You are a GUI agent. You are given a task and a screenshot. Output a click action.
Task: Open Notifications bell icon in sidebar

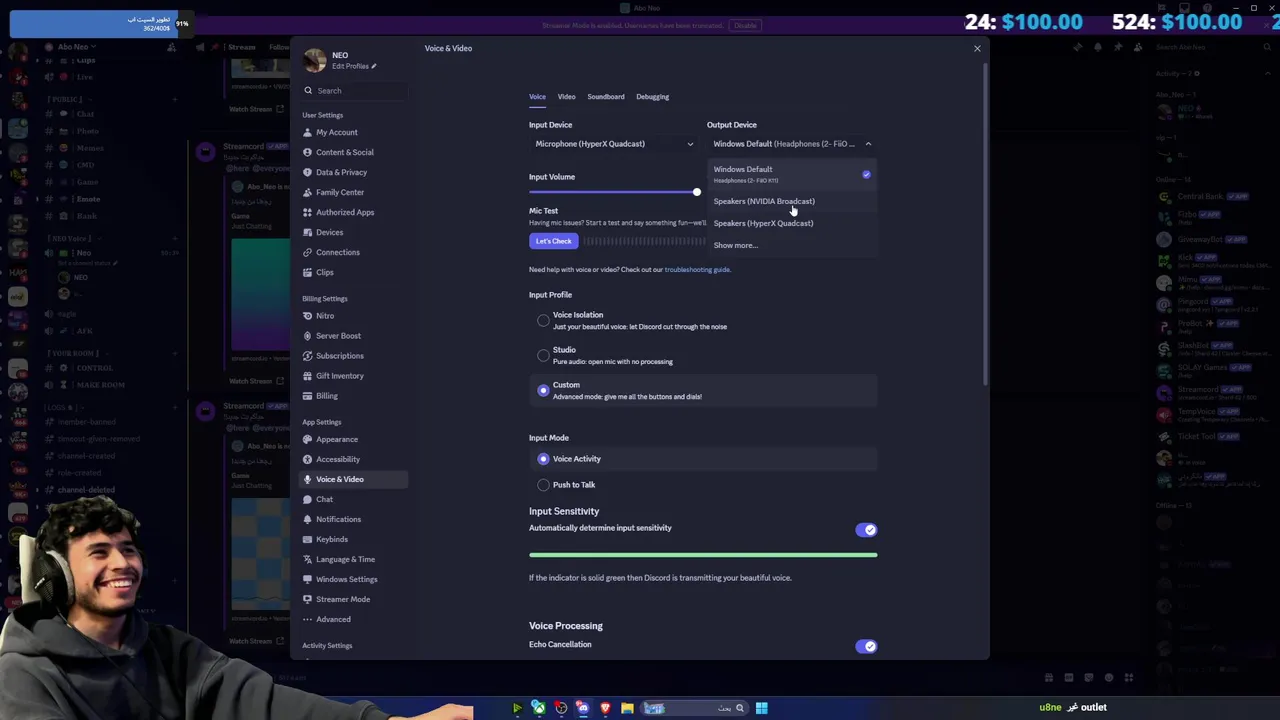pos(308,519)
